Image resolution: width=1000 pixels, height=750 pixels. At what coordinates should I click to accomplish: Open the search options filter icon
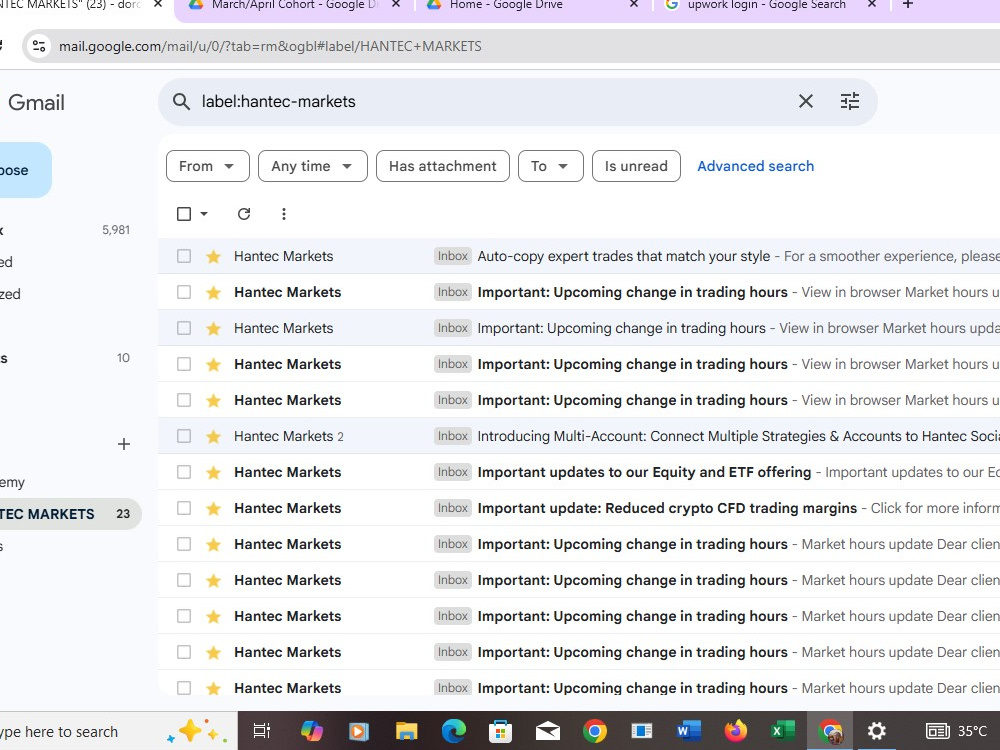[849, 101]
